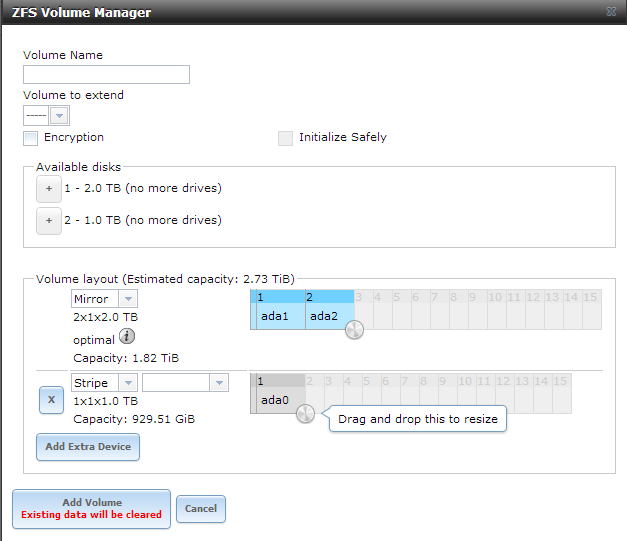627x541 pixels.
Task: Close the ZFS Volume Manager dialog
Action: 611,12
